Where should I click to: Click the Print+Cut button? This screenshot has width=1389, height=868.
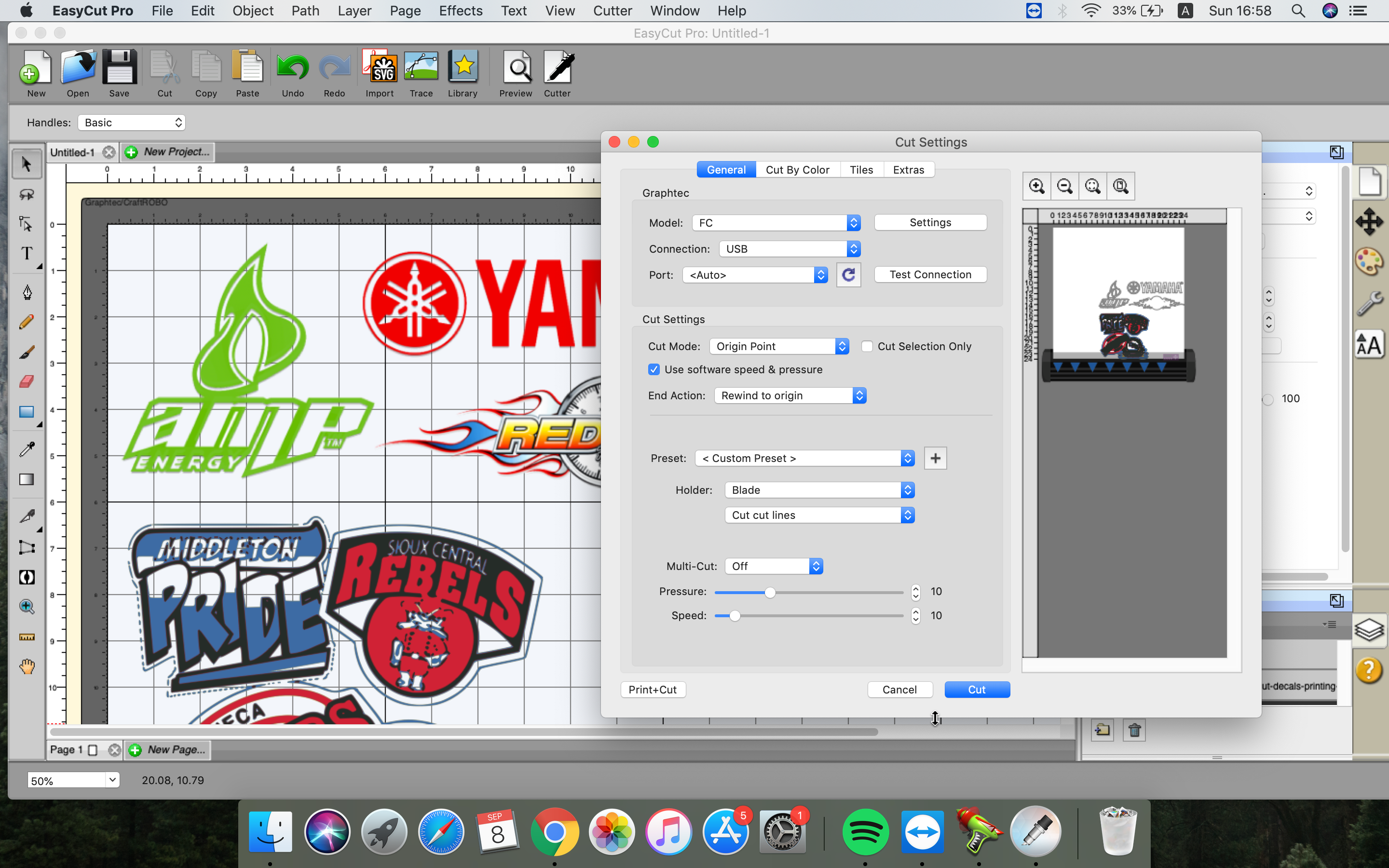pos(652,689)
